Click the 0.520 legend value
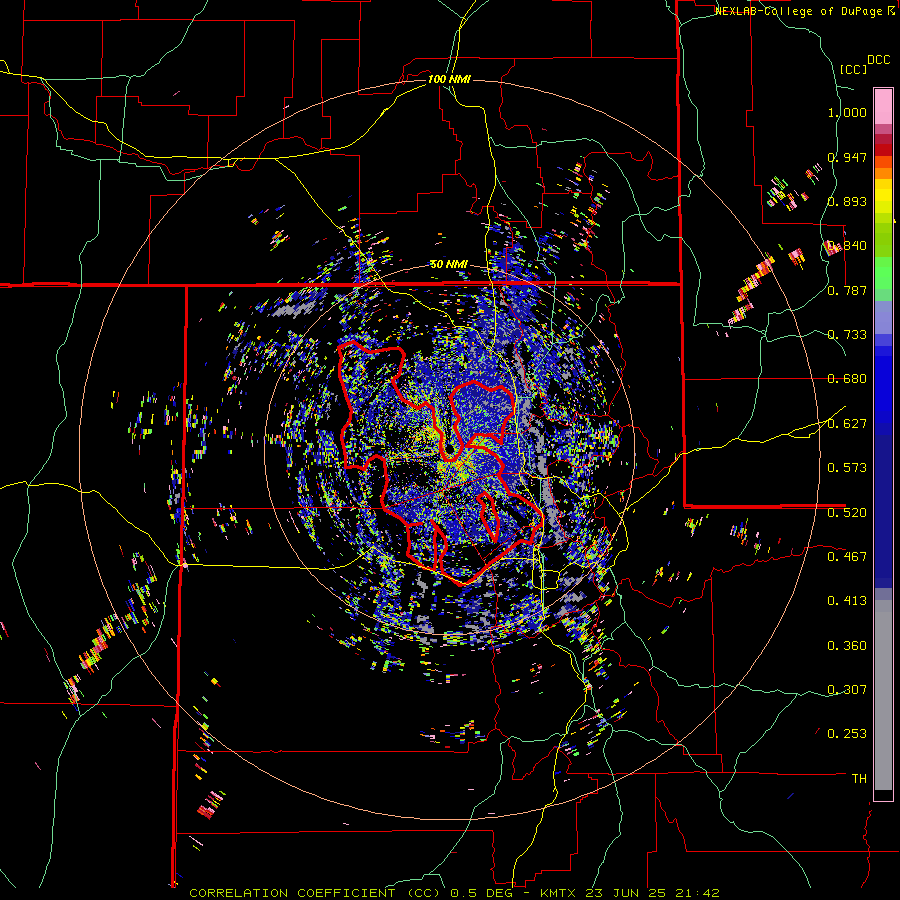This screenshot has width=900, height=900. pyautogui.click(x=847, y=513)
